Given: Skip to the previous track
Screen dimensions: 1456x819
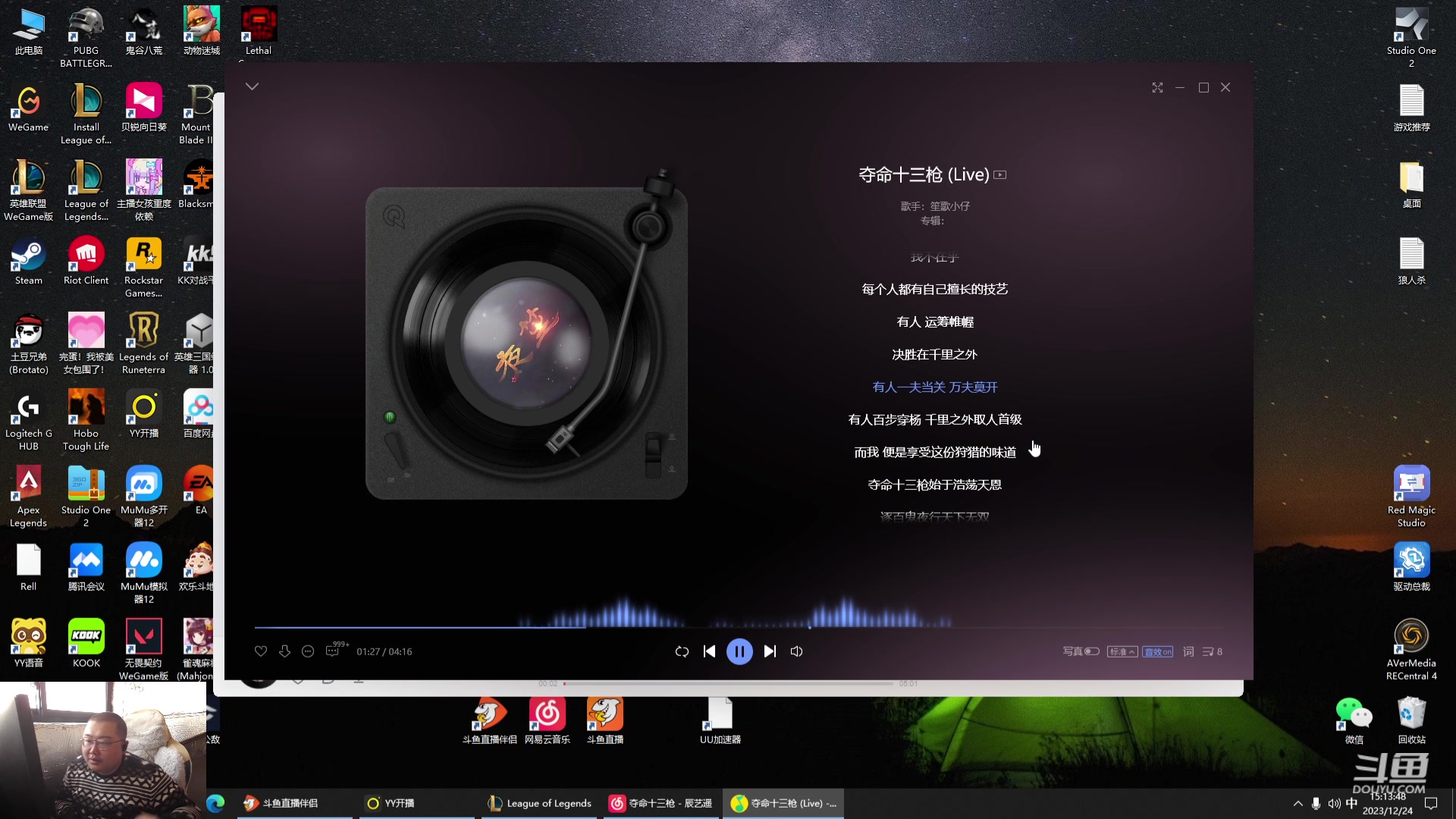Looking at the screenshot, I should [x=709, y=651].
